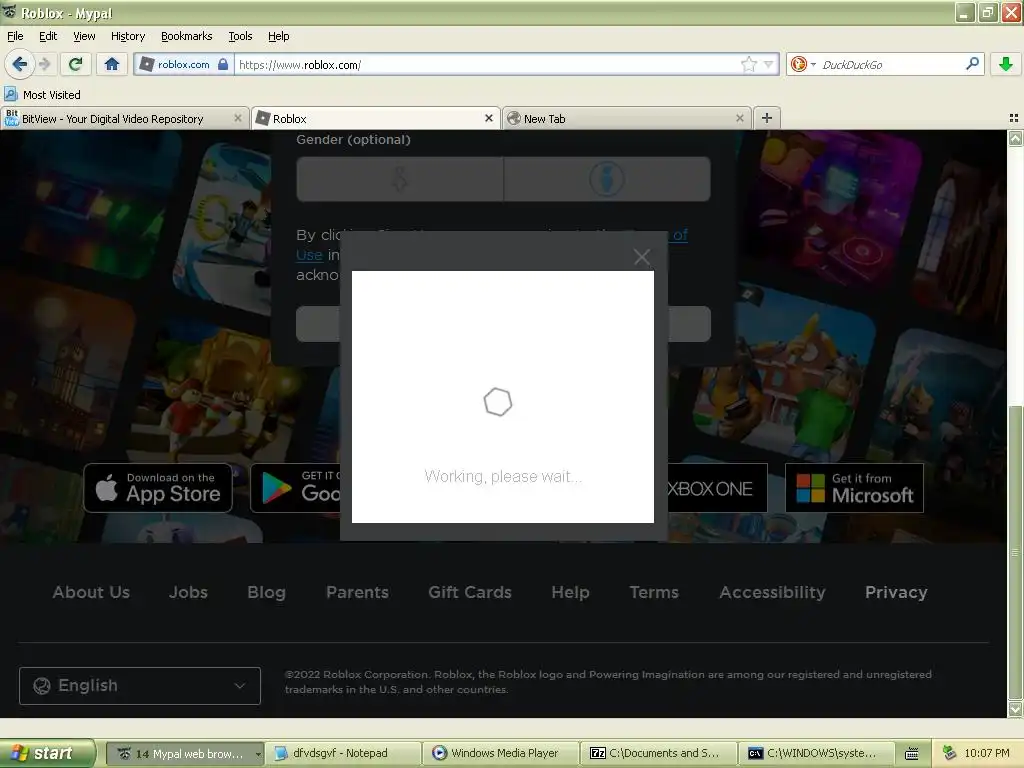
Task: Open the Jobs footer link
Action: pyautogui.click(x=188, y=592)
